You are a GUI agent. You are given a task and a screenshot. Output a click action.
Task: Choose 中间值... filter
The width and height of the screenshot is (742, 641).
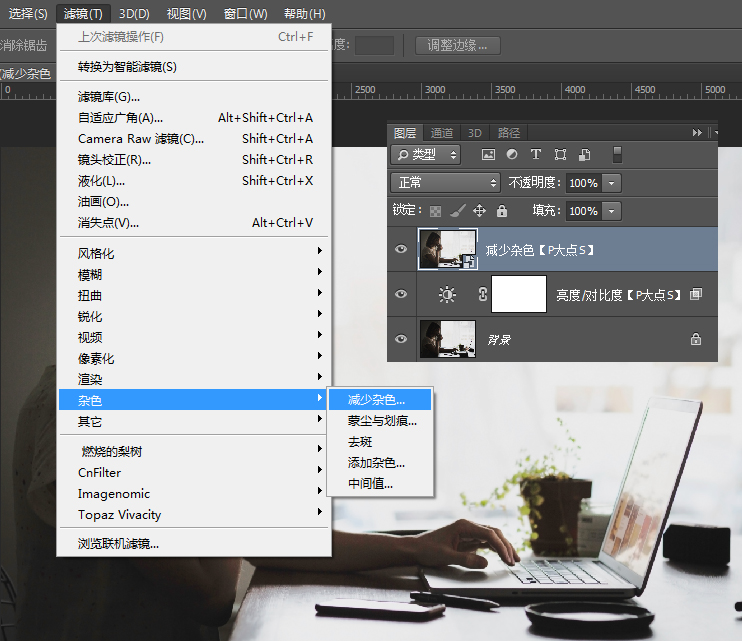380,483
